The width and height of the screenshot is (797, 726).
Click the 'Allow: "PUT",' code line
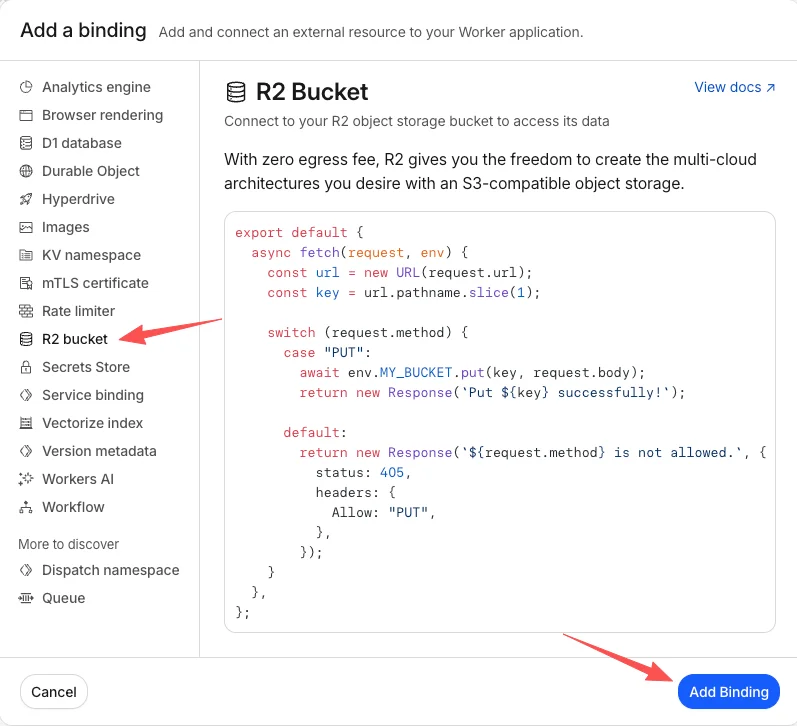[384, 512]
